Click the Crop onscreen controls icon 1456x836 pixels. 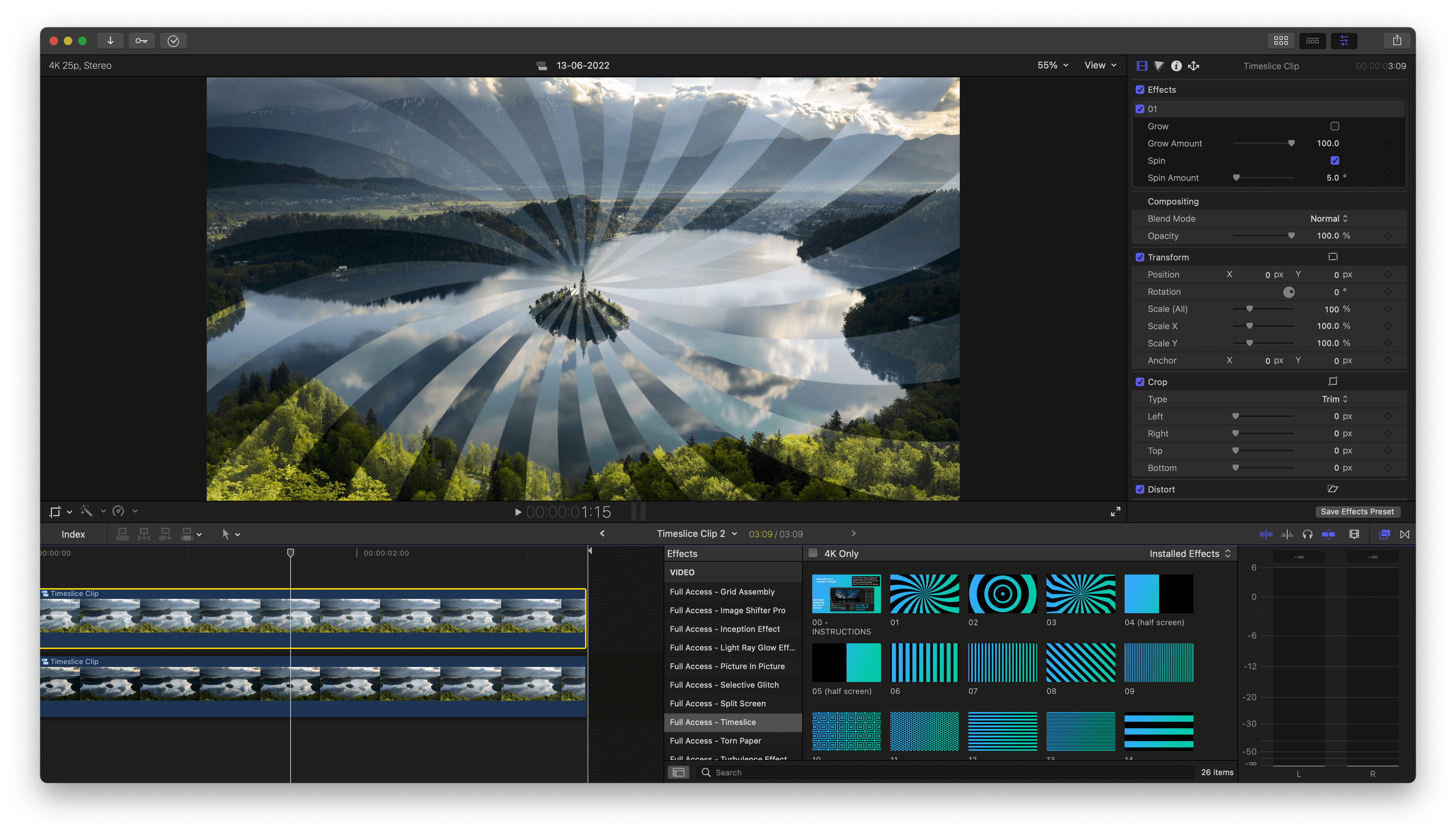click(1332, 381)
